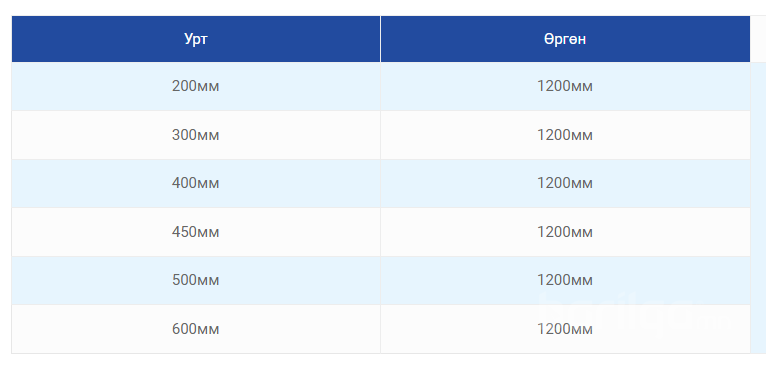
Task: Select the 200мм length cell
Action: [196, 87]
